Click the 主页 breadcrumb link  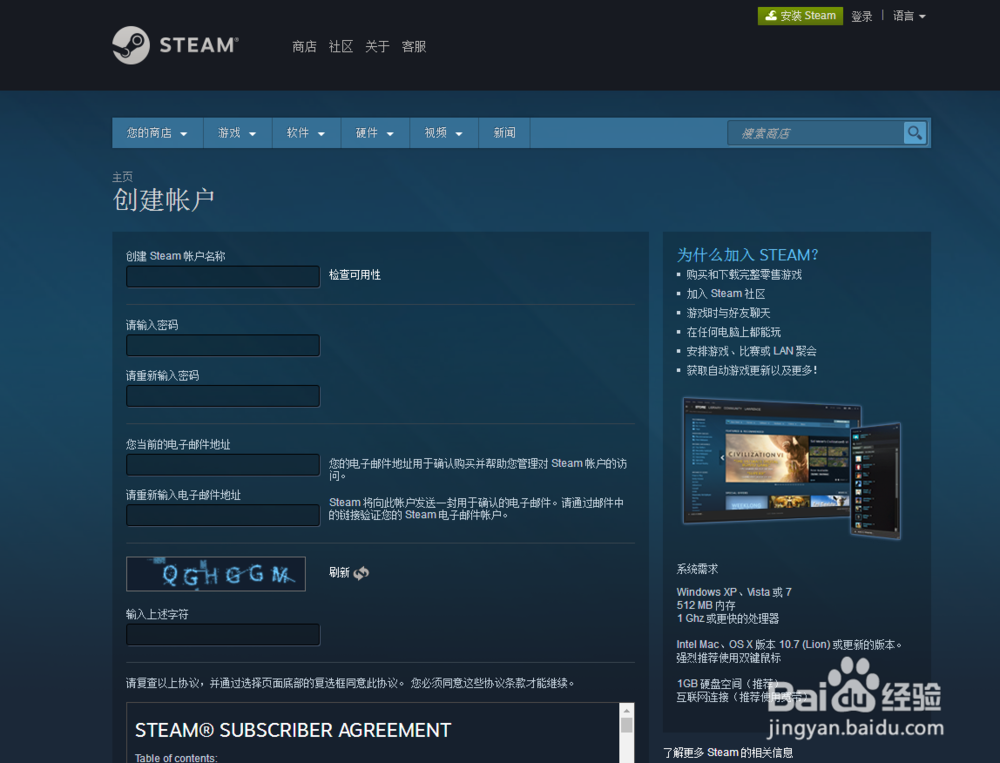click(122, 177)
